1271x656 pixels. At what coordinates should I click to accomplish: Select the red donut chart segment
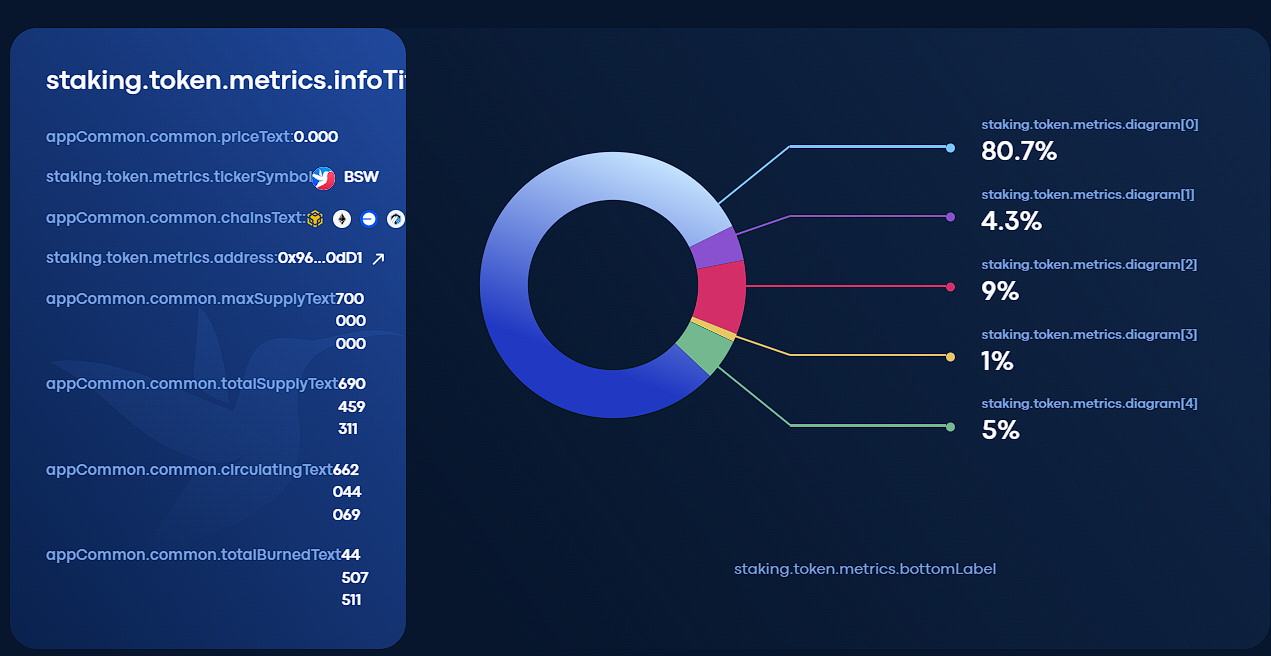click(722, 296)
